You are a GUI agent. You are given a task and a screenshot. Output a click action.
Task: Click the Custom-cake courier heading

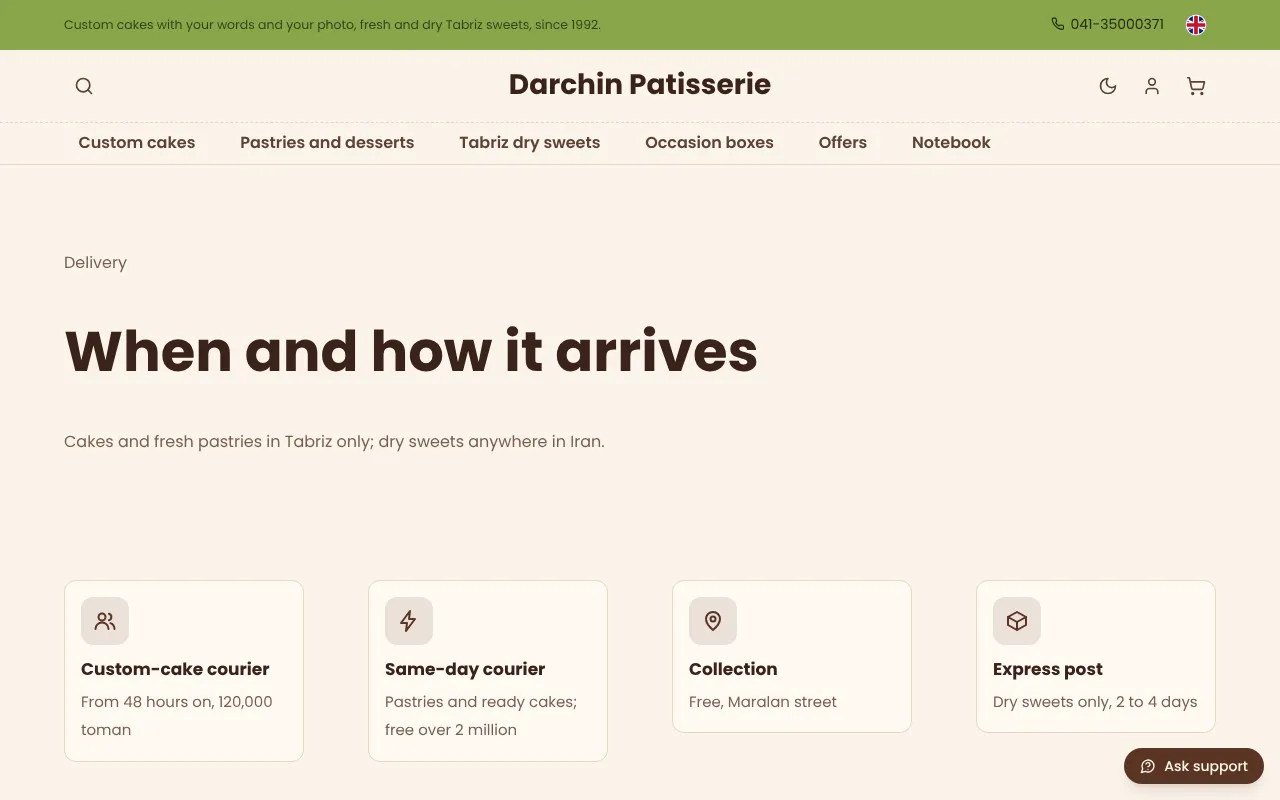175,669
